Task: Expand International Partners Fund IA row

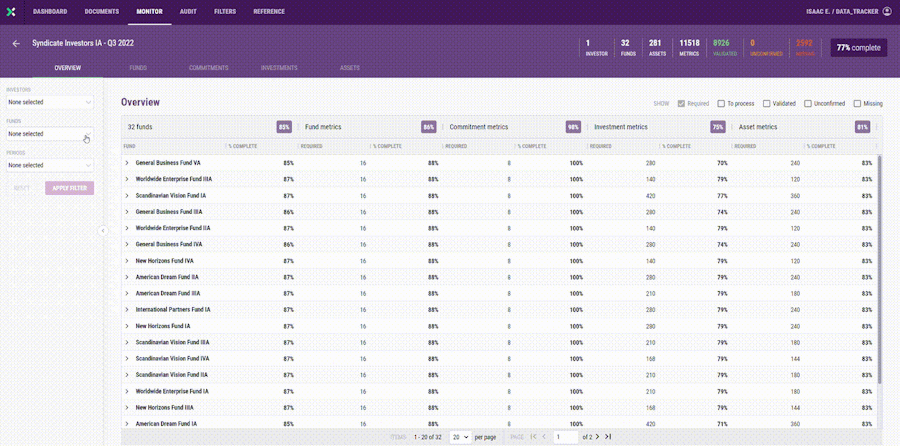Action: [x=127, y=309]
